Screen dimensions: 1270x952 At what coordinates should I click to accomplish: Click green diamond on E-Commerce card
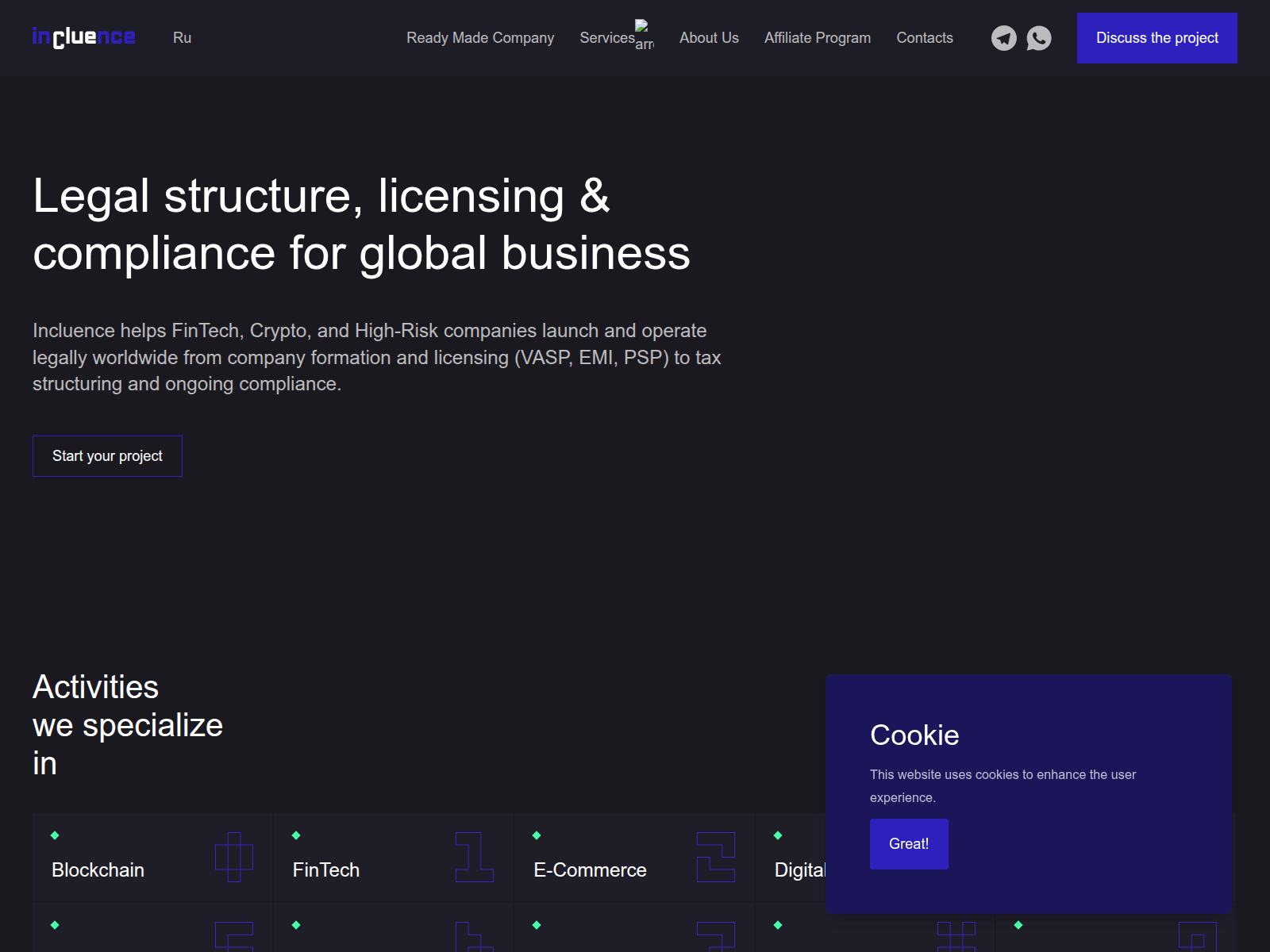537,835
